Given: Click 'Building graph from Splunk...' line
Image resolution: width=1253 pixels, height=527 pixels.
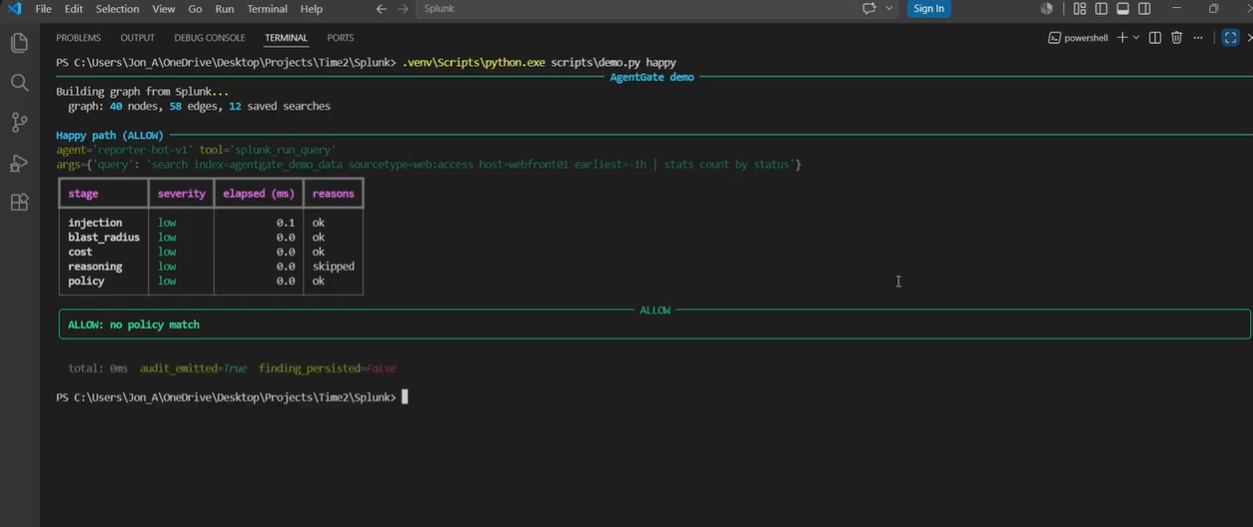Looking at the screenshot, I should click(x=142, y=92).
